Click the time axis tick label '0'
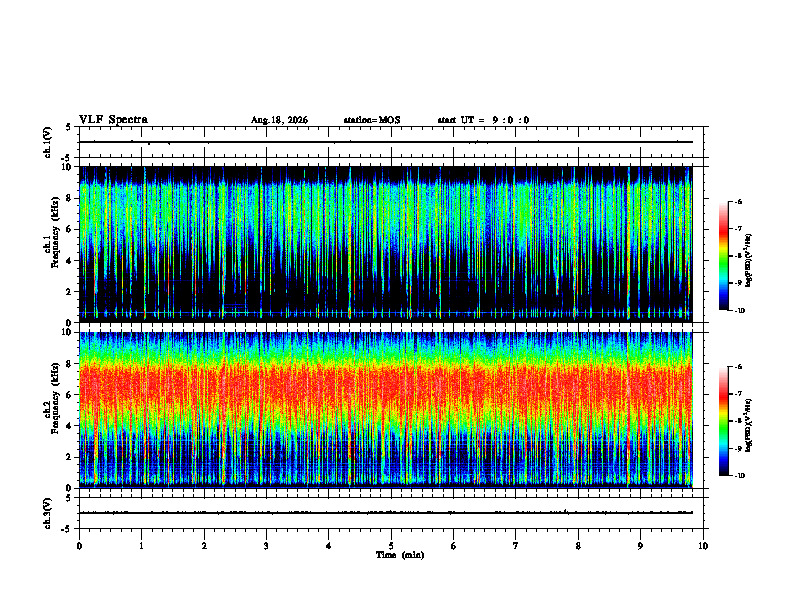792x612 pixels. [79, 546]
